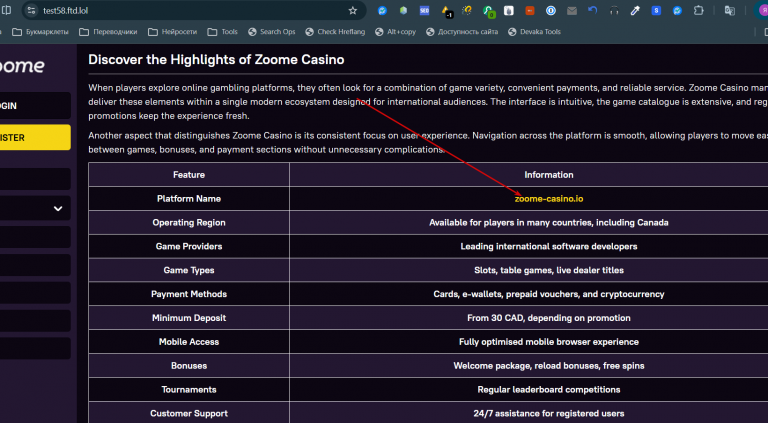
Task: Click 'Fully optimised mobile browser experience' cell
Action: [x=529, y=342]
